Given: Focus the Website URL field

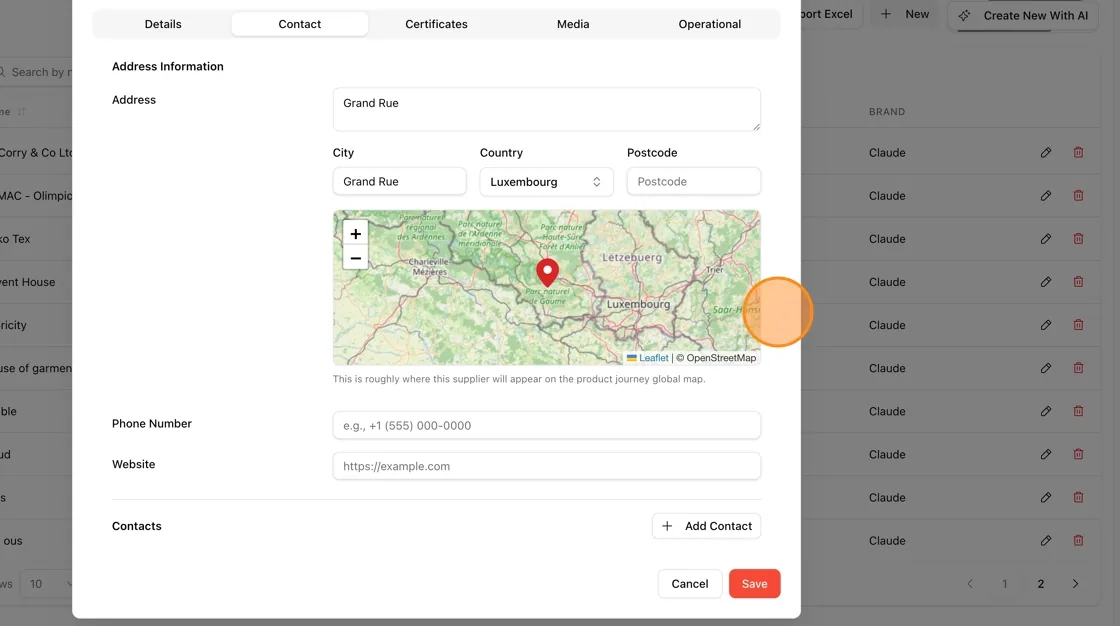Looking at the screenshot, I should (546, 466).
